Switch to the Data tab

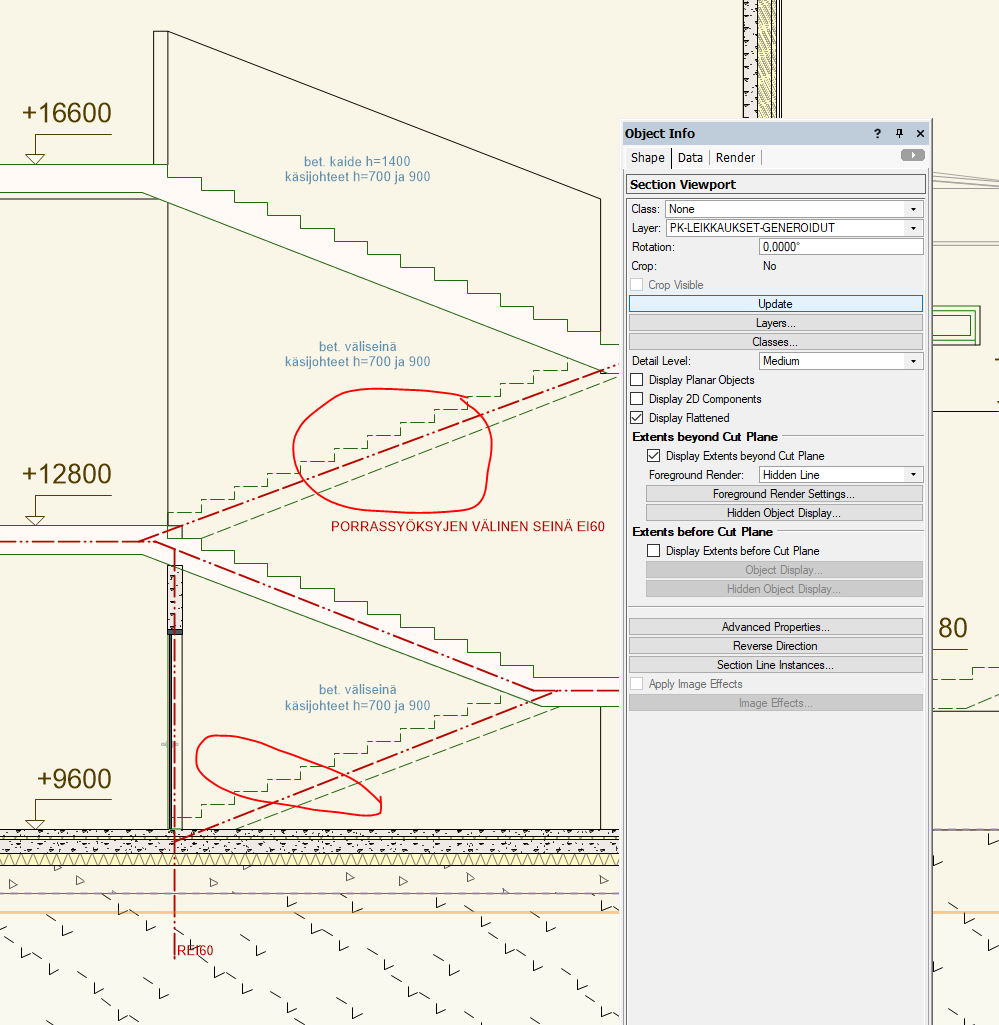coord(690,157)
